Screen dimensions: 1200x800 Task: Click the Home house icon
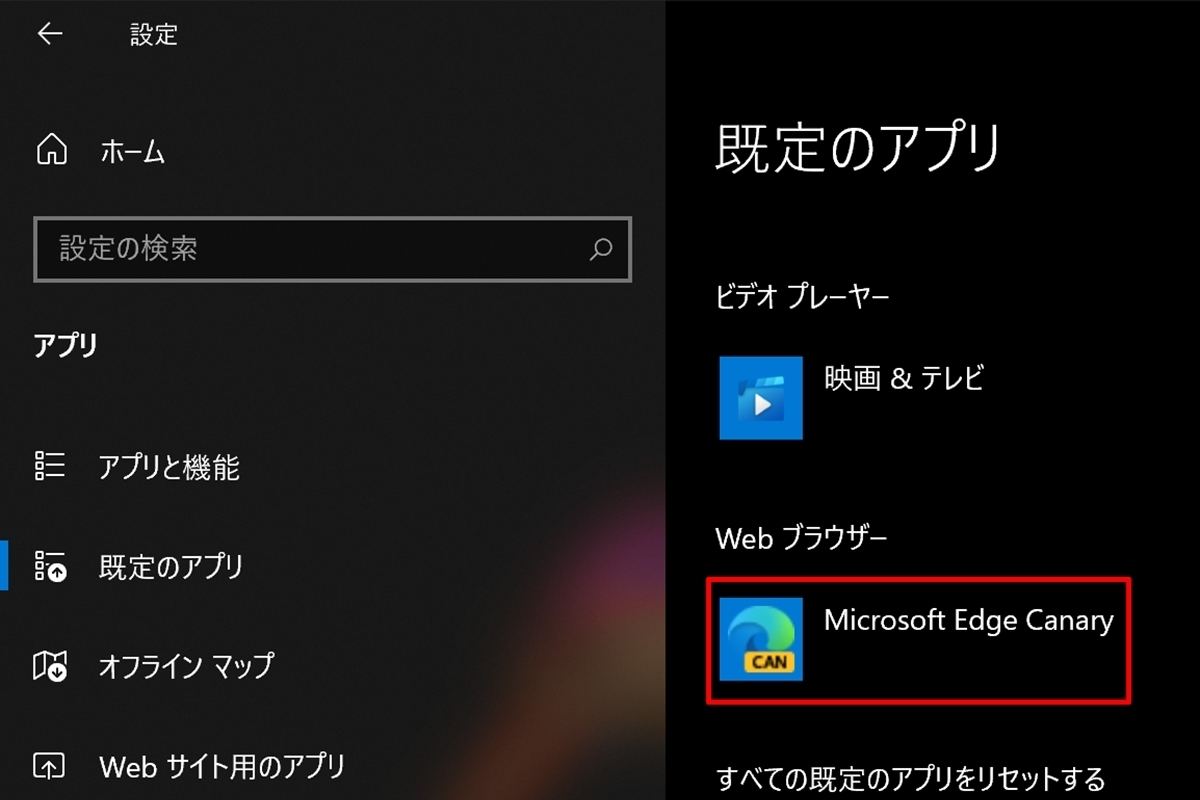pos(51,151)
